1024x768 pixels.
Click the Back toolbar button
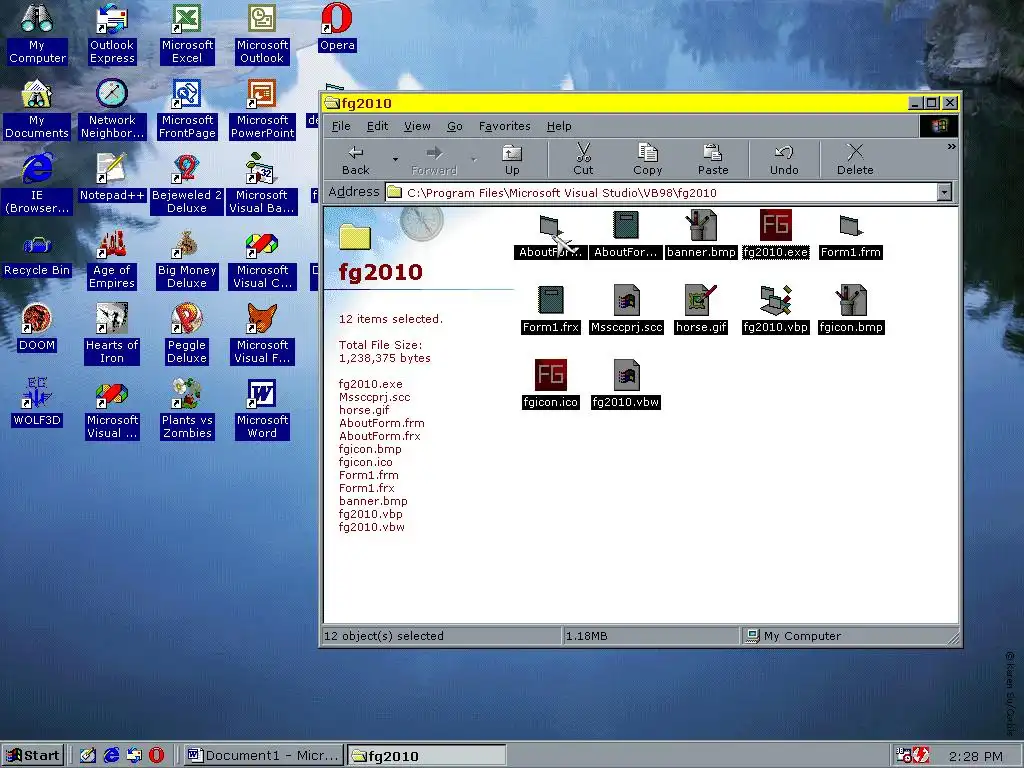[x=355, y=160]
